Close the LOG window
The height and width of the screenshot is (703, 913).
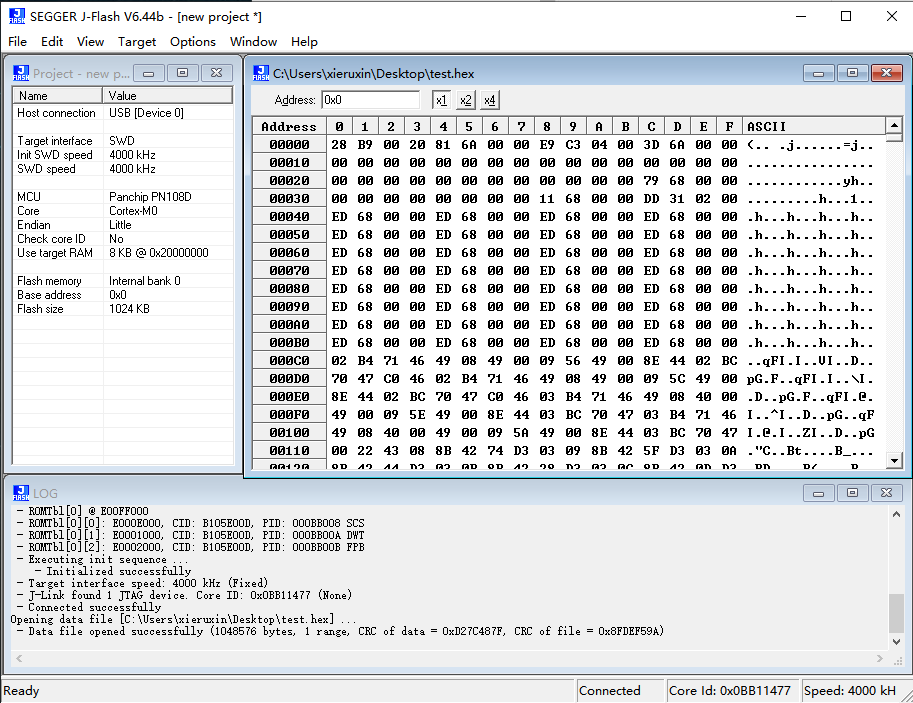click(887, 493)
